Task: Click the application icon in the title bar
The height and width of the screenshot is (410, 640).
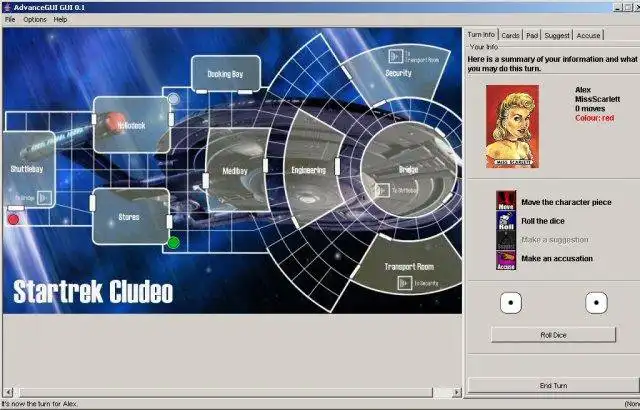Action: 7,7
